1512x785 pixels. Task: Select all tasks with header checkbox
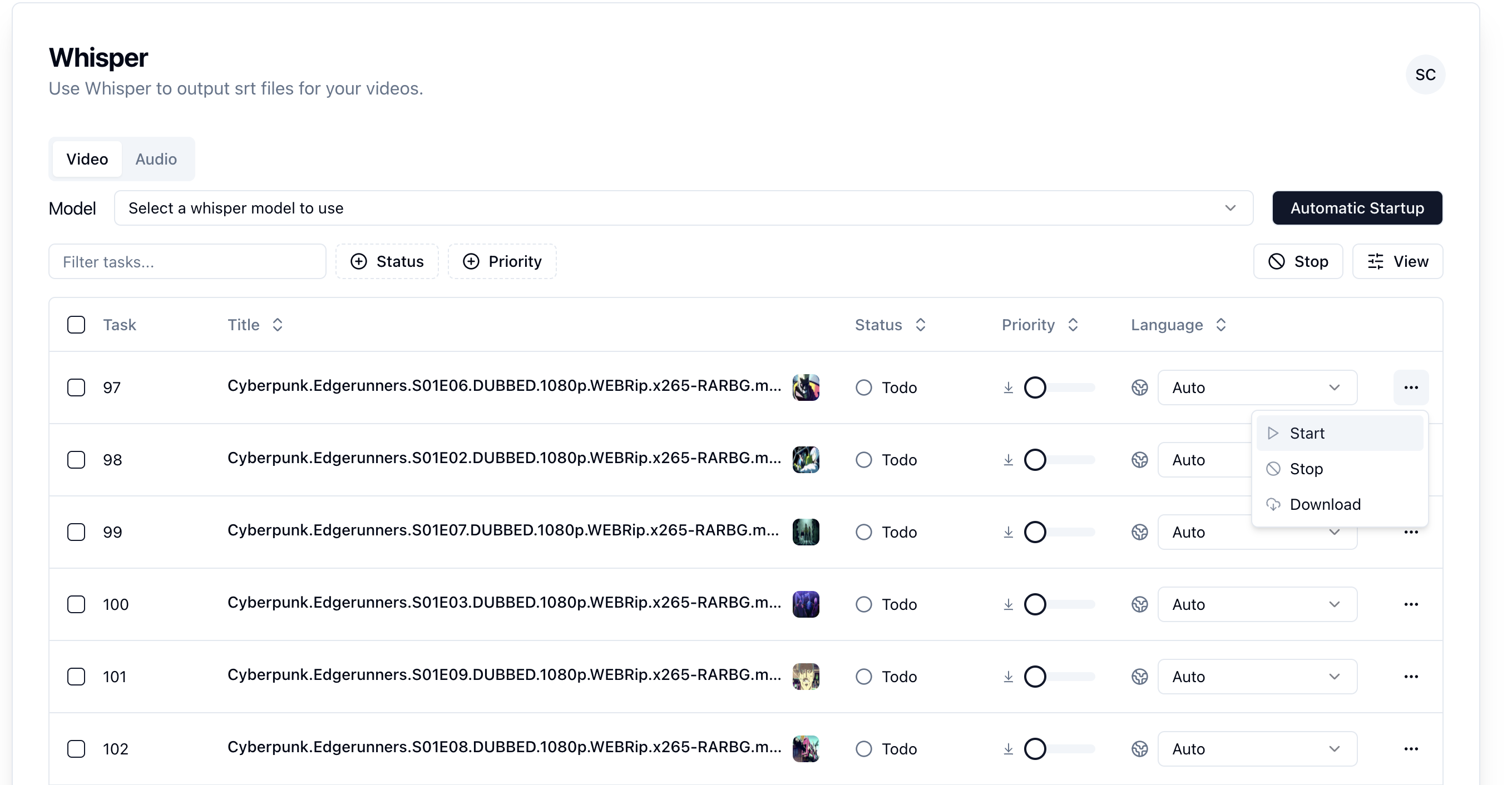[76, 325]
